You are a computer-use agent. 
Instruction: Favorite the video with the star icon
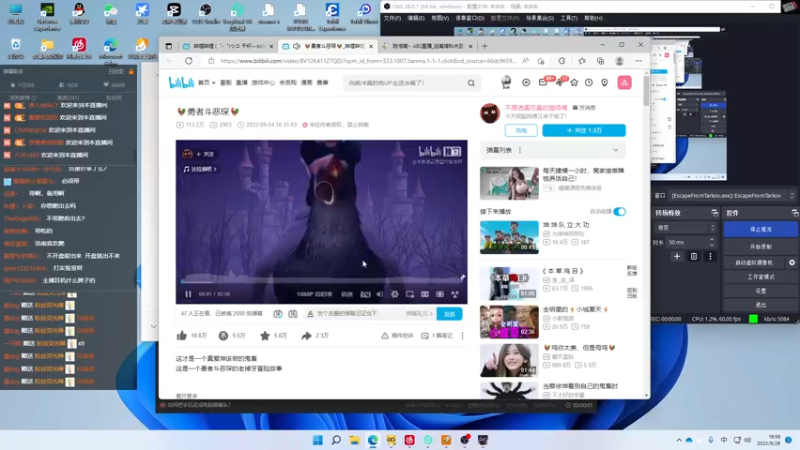[265, 335]
